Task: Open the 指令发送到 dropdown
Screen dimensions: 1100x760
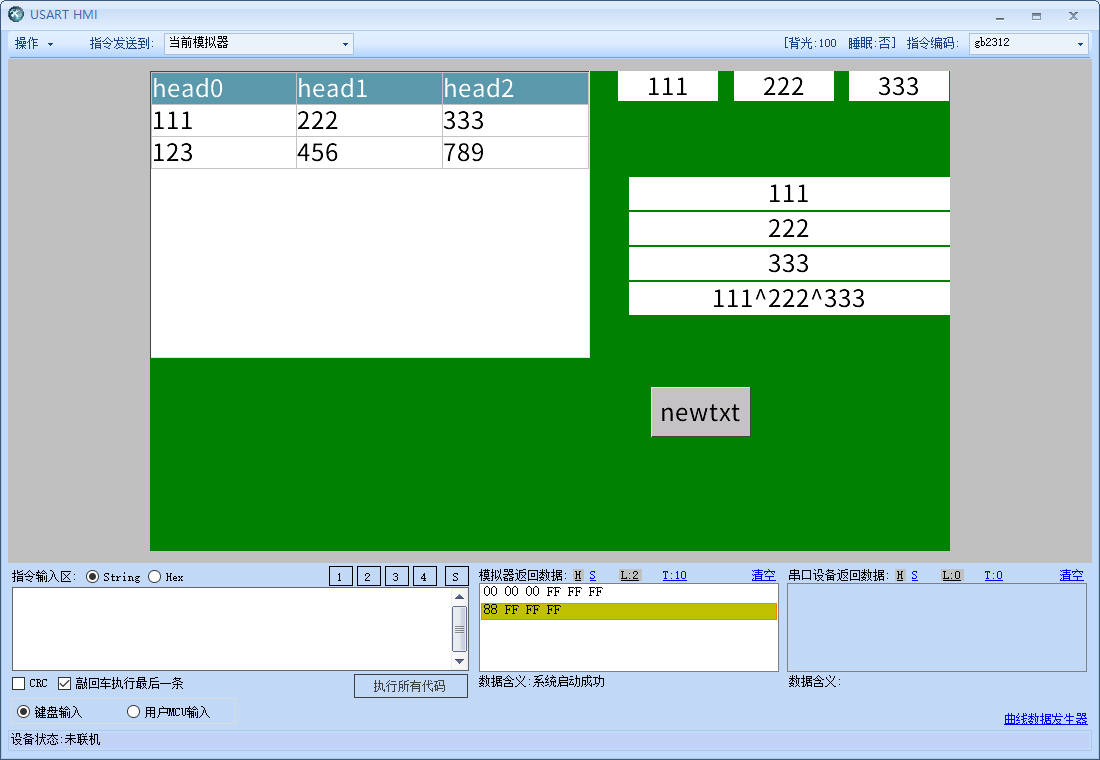Action: click(x=258, y=44)
